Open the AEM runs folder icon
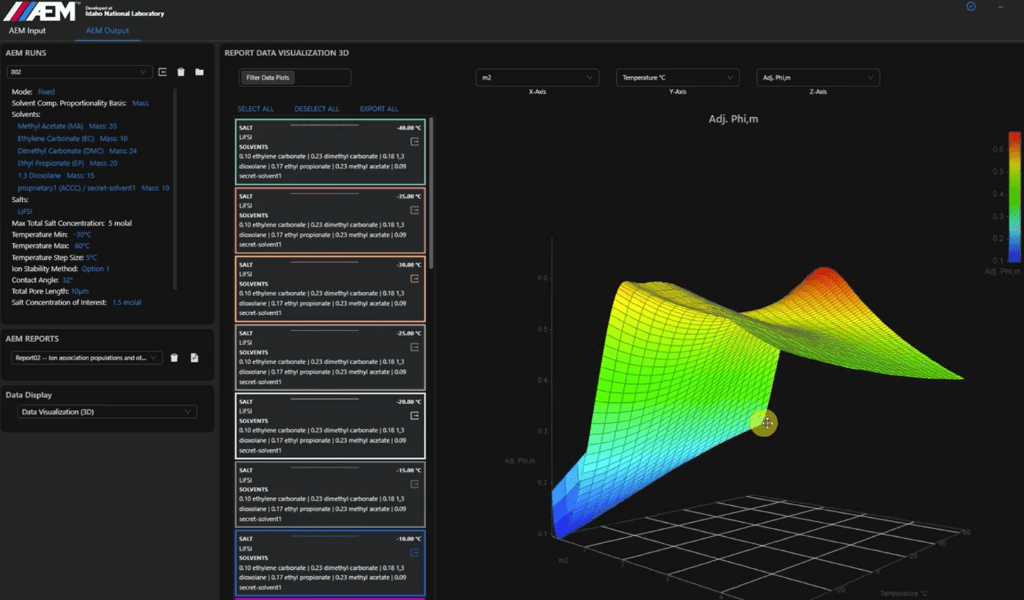 tap(199, 72)
